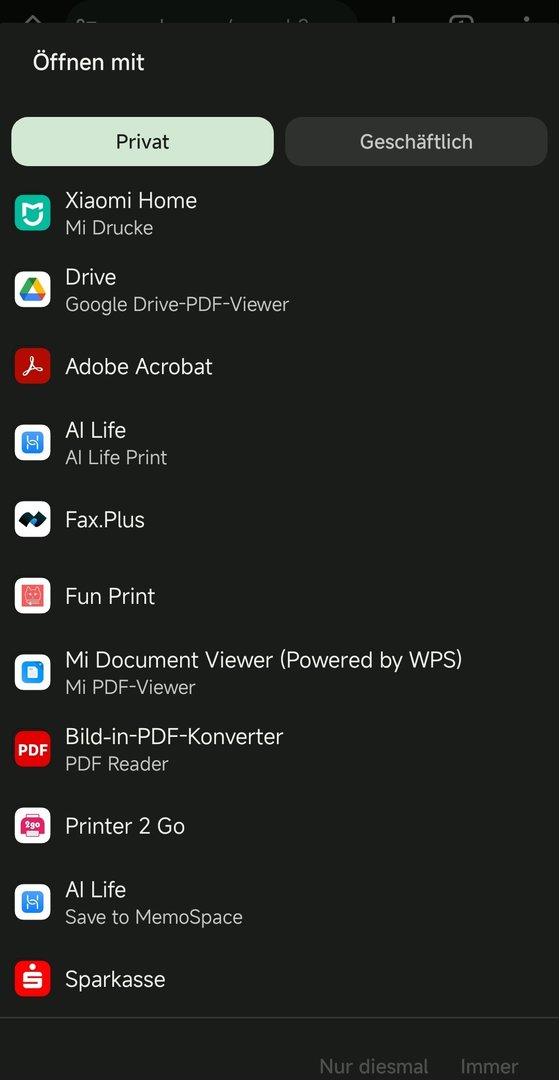The image size is (559, 1080).
Task: Choose the Bild-in-PDF-Konverter list label
Action: coord(174,736)
